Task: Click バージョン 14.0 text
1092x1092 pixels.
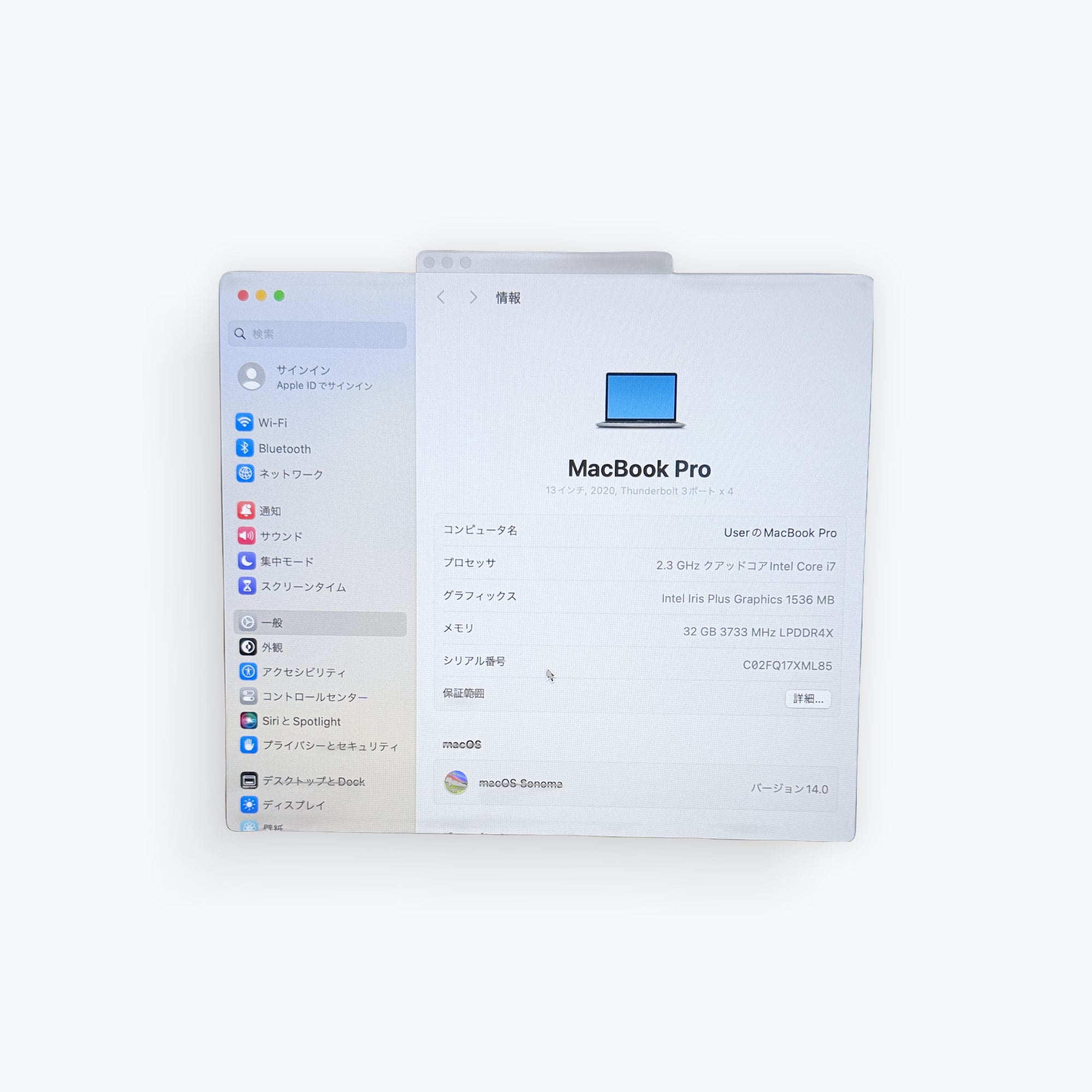Action: click(789, 788)
